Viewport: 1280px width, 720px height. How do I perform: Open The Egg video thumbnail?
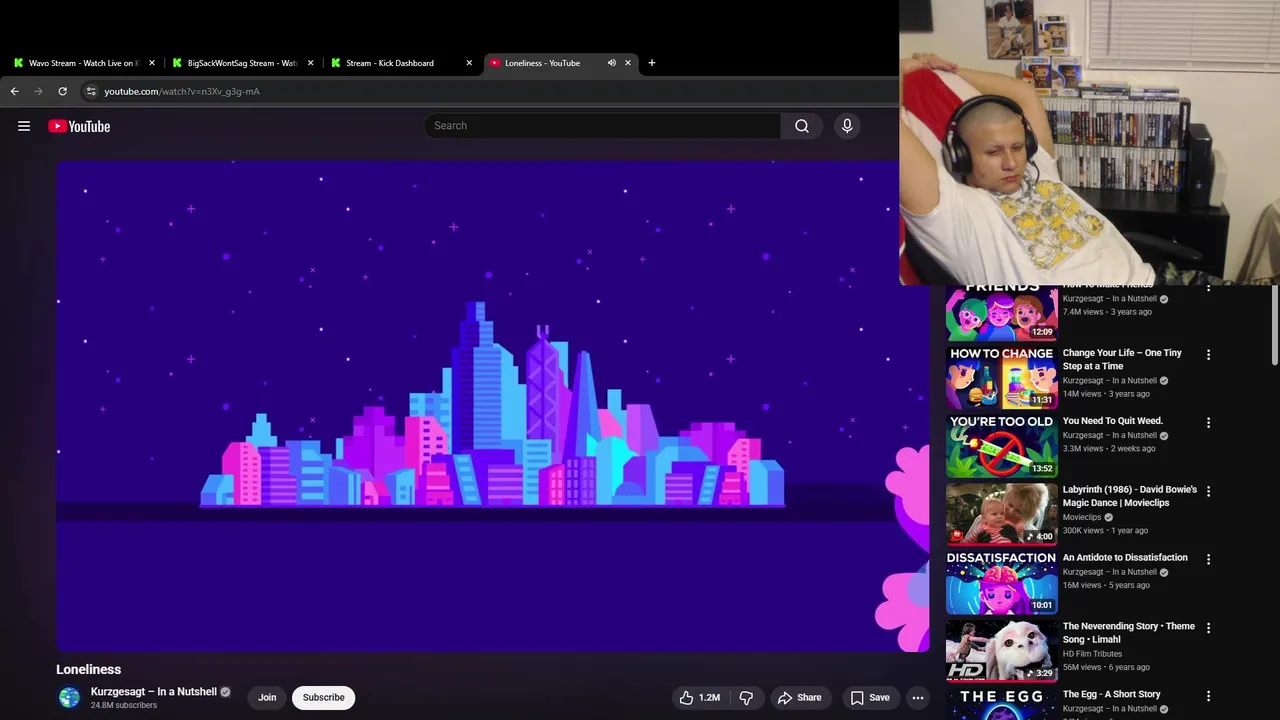pyautogui.click(x=1002, y=704)
